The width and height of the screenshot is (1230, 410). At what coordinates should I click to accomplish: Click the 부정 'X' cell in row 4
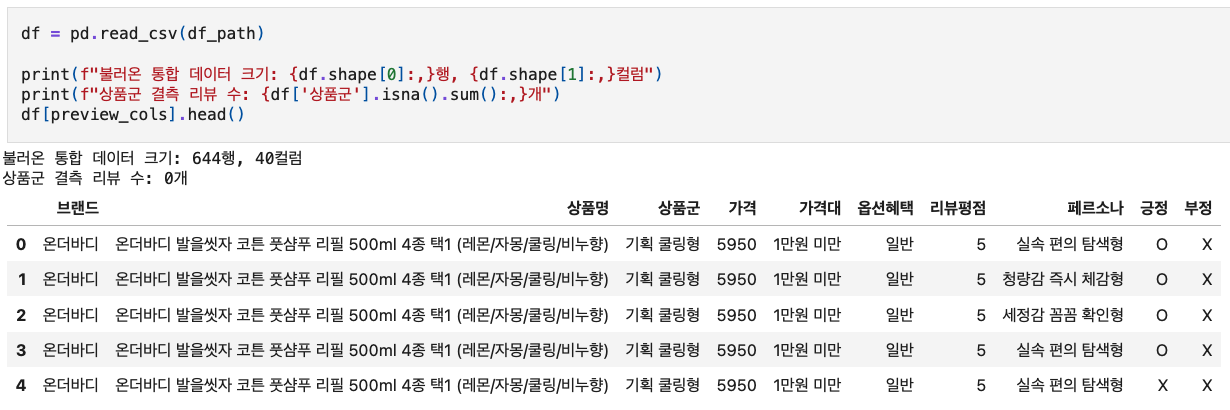pos(1207,384)
